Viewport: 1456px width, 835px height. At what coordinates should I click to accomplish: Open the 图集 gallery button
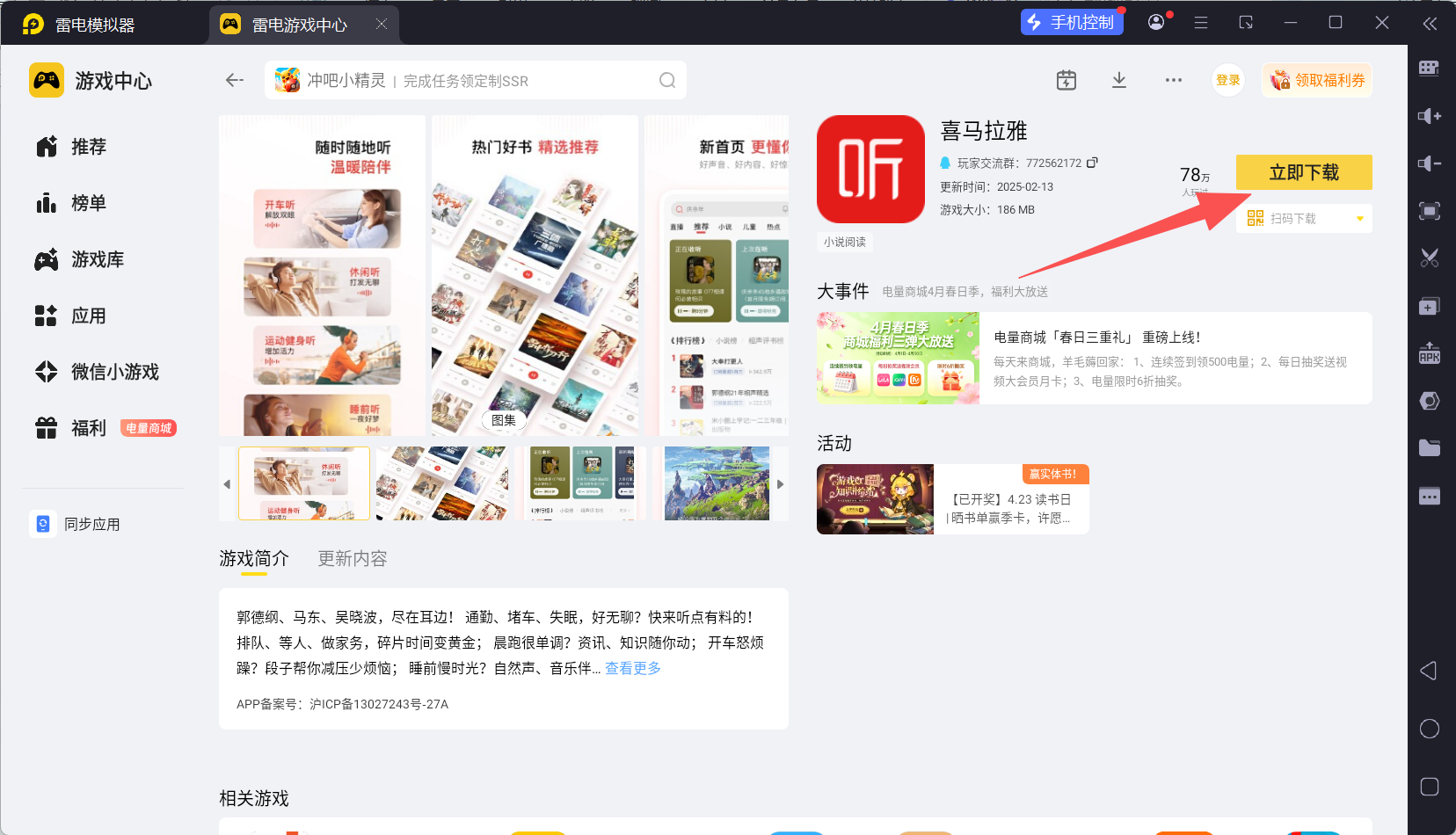(504, 420)
